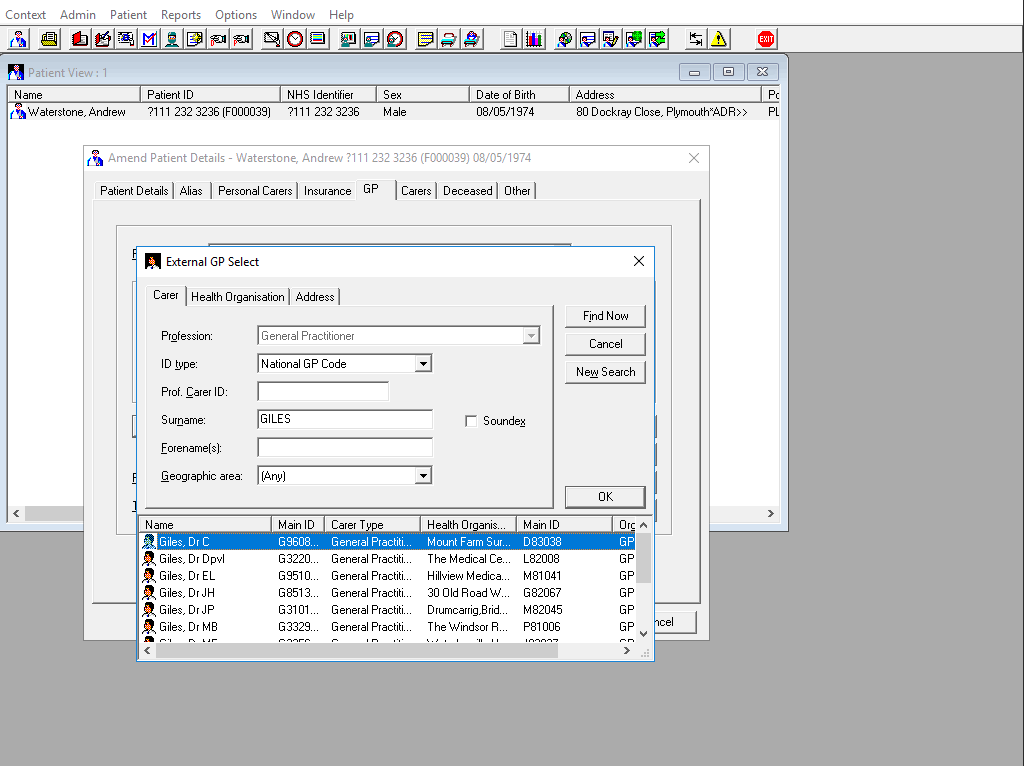Click the red book toolbar icon
The width and height of the screenshot is (1024, 766).
tap(80, 39)
